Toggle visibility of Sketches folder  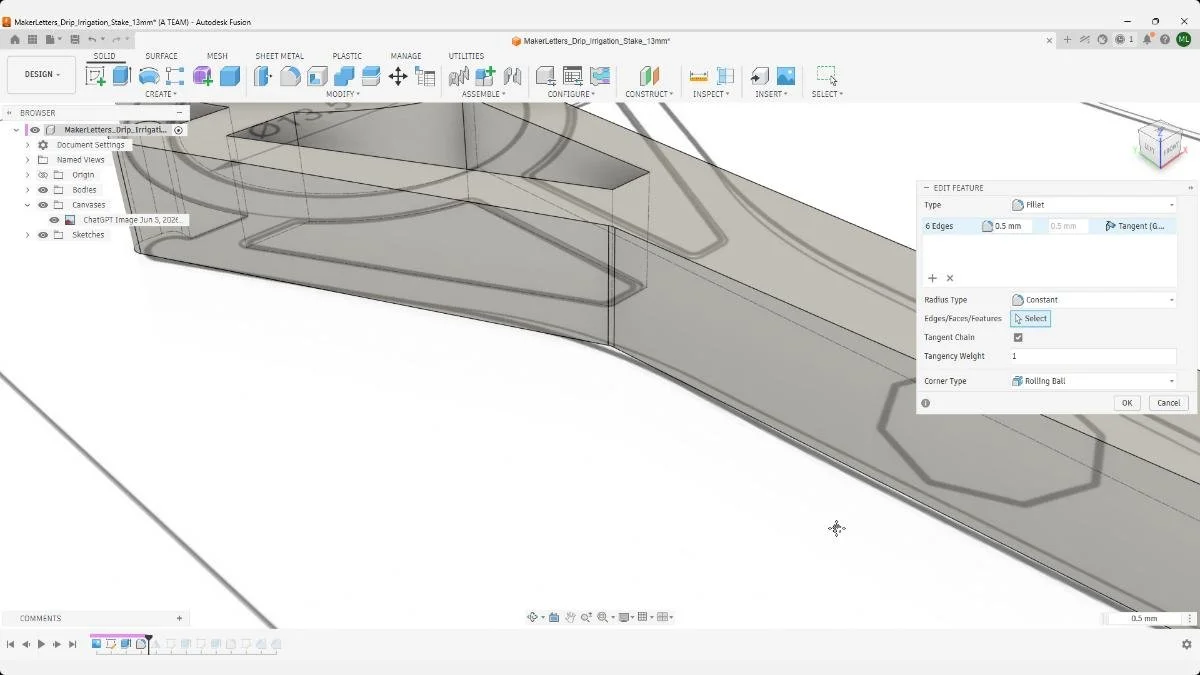pos(43,235)
